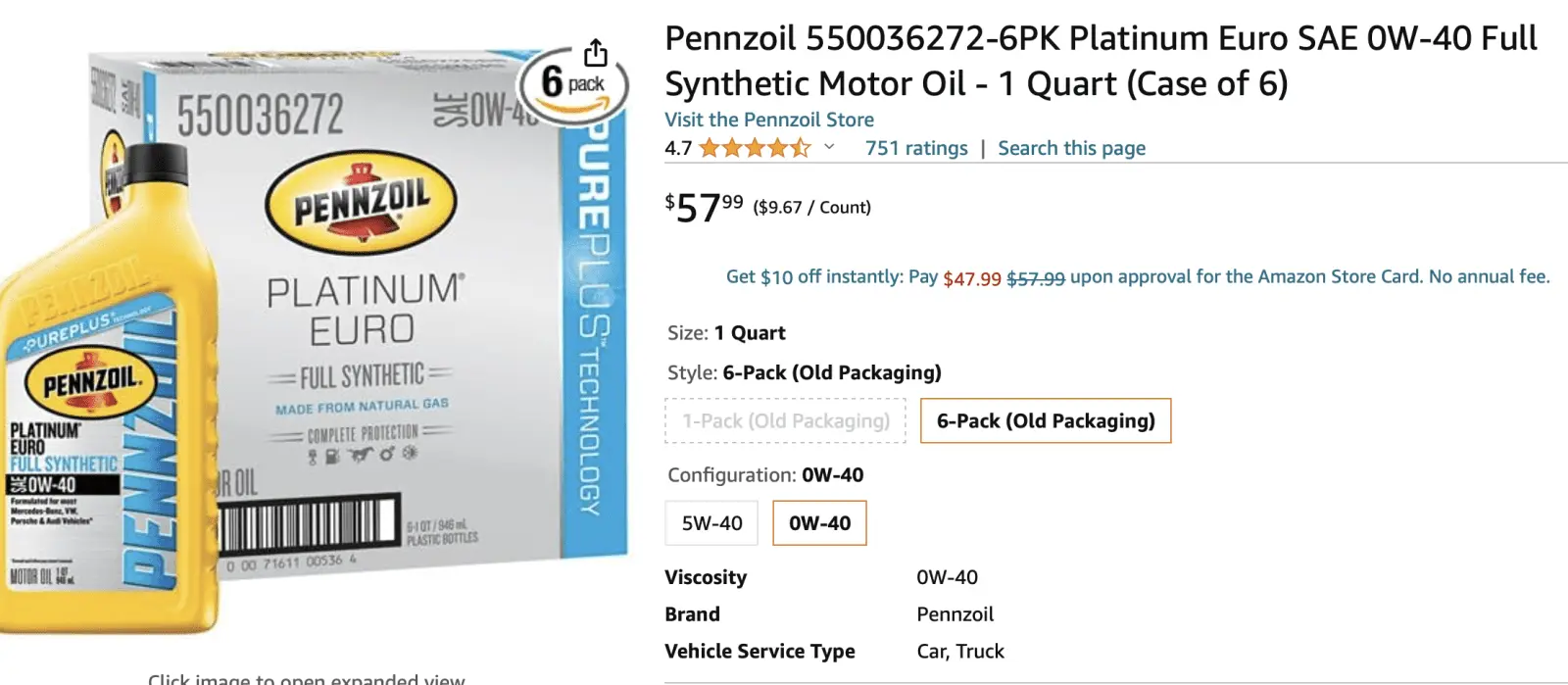Click the box's PurePlus Technology blue side strip
Screen dimensions: 1568x685
click(x=591, y=333)
